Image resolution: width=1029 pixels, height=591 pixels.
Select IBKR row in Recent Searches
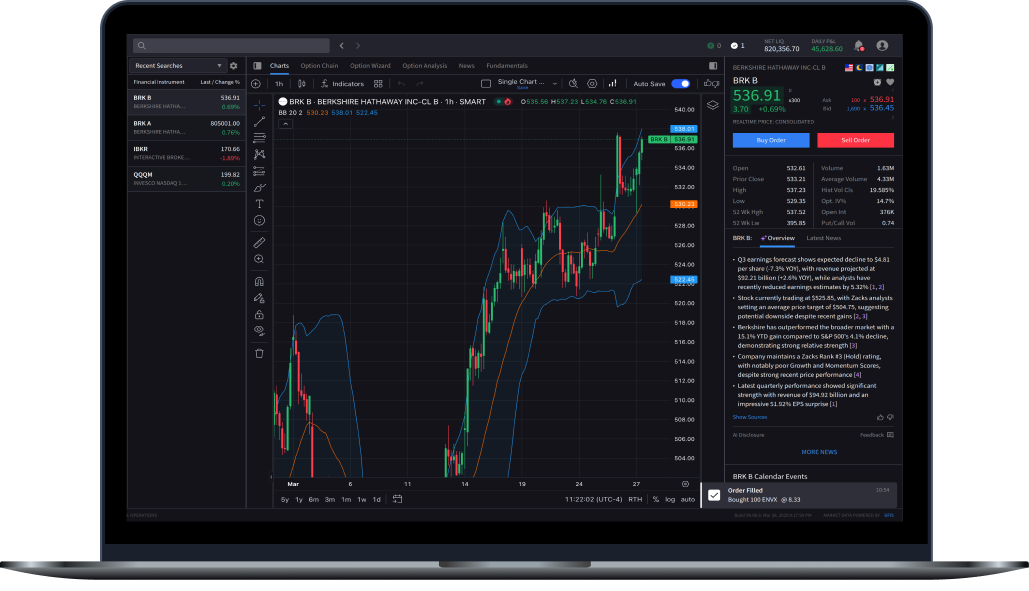pos(186,153)
